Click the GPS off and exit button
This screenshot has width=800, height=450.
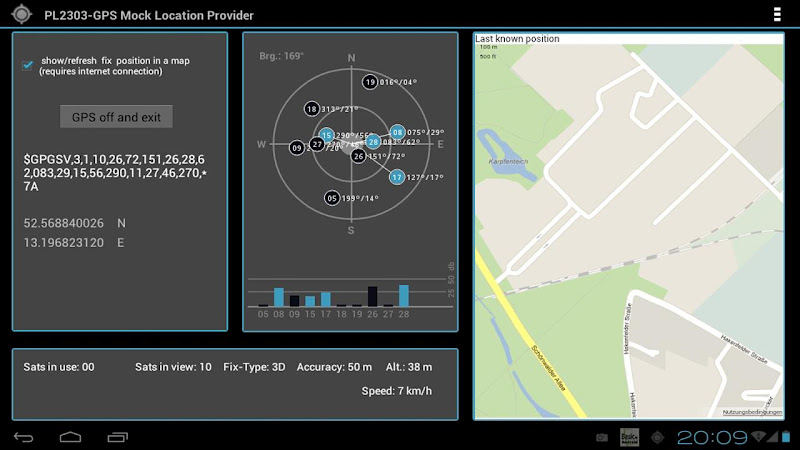116,117
